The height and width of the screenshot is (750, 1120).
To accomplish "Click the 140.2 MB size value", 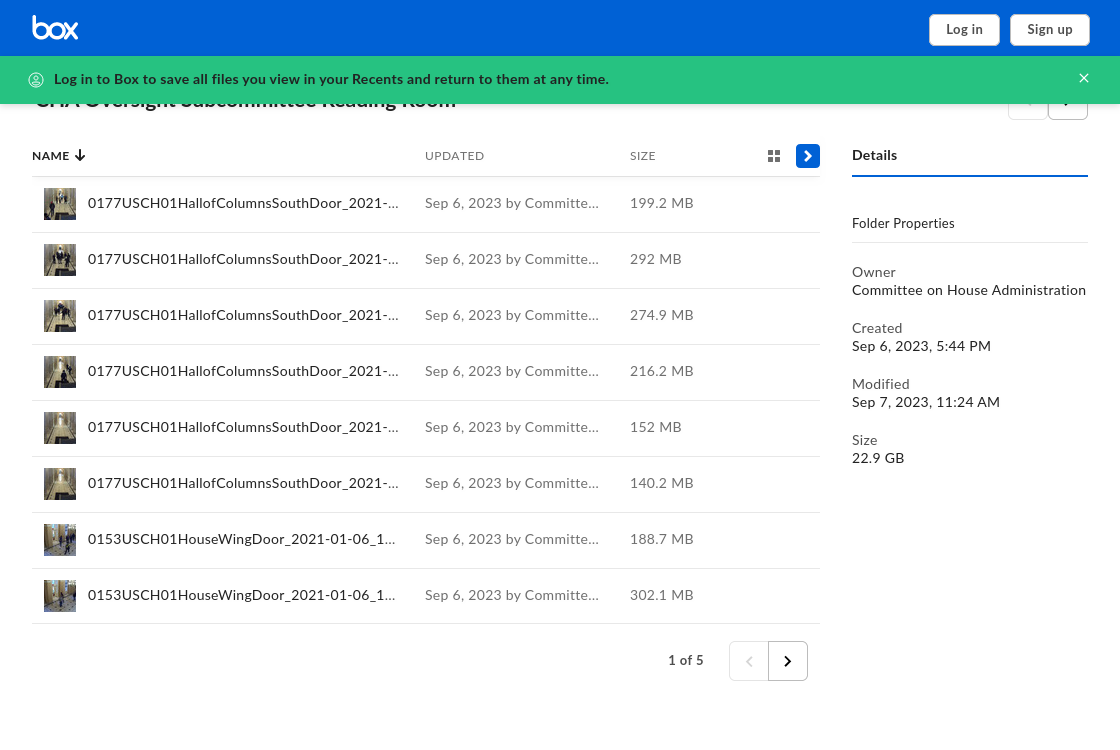I will [661, 483].
